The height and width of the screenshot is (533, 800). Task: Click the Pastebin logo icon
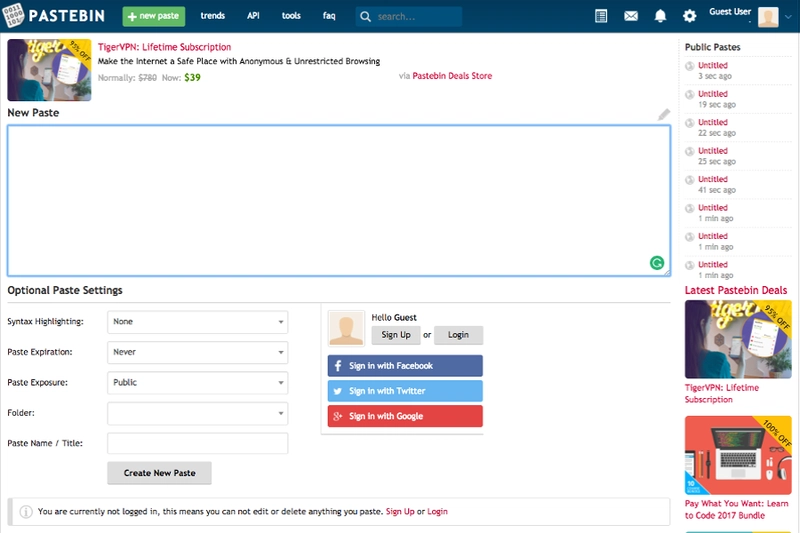(13, 15)
